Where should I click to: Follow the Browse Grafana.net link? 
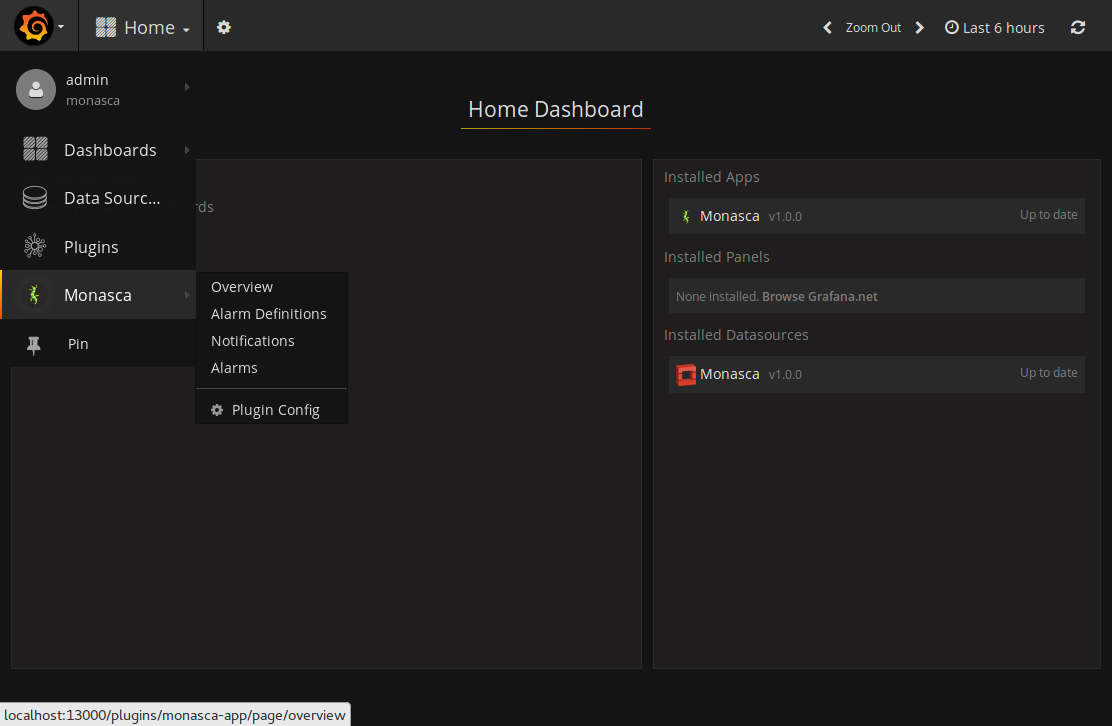(x=819, y=296)
